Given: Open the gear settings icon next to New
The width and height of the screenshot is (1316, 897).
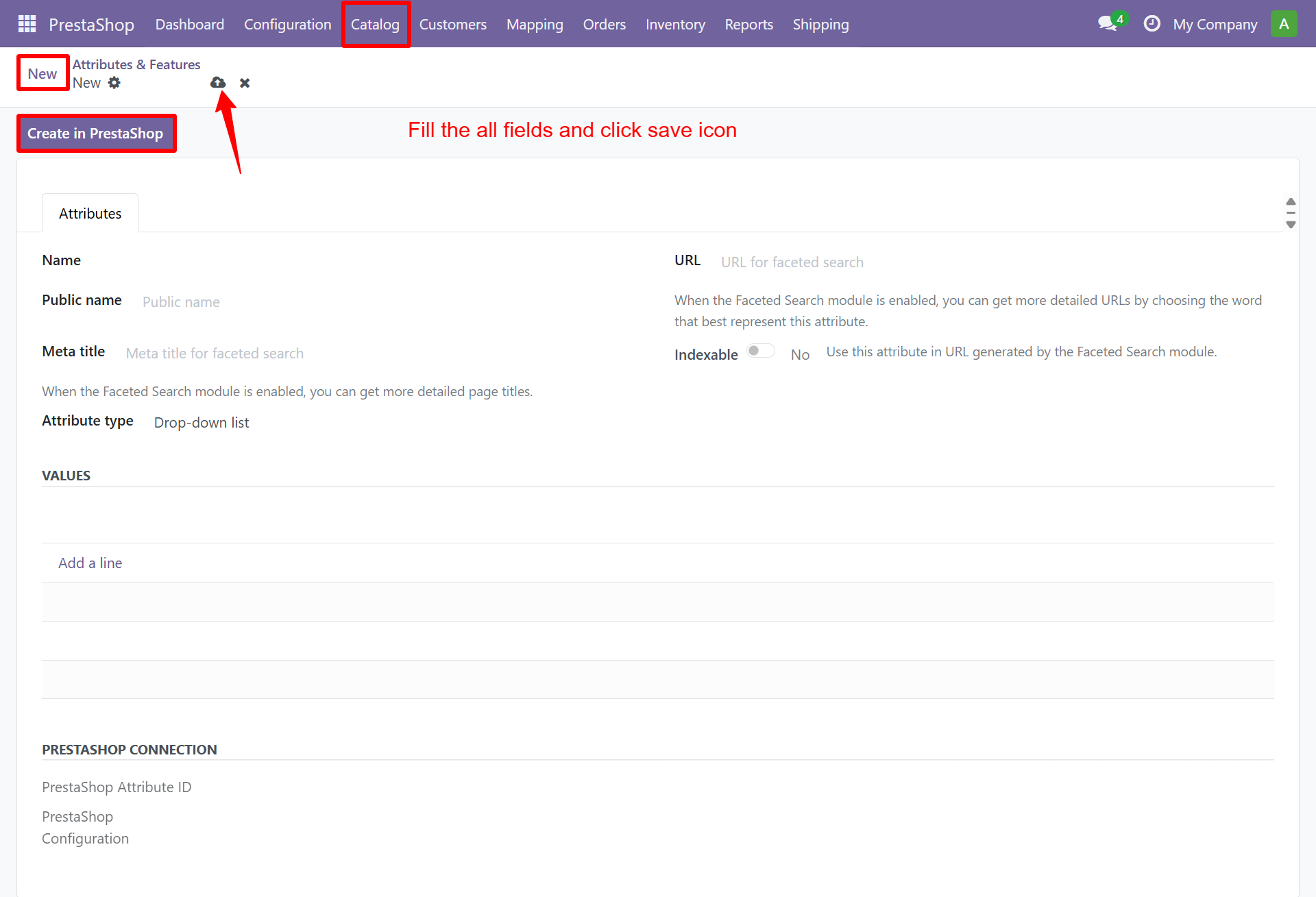Looking at the screenshot, I should [x=114, y=82].
